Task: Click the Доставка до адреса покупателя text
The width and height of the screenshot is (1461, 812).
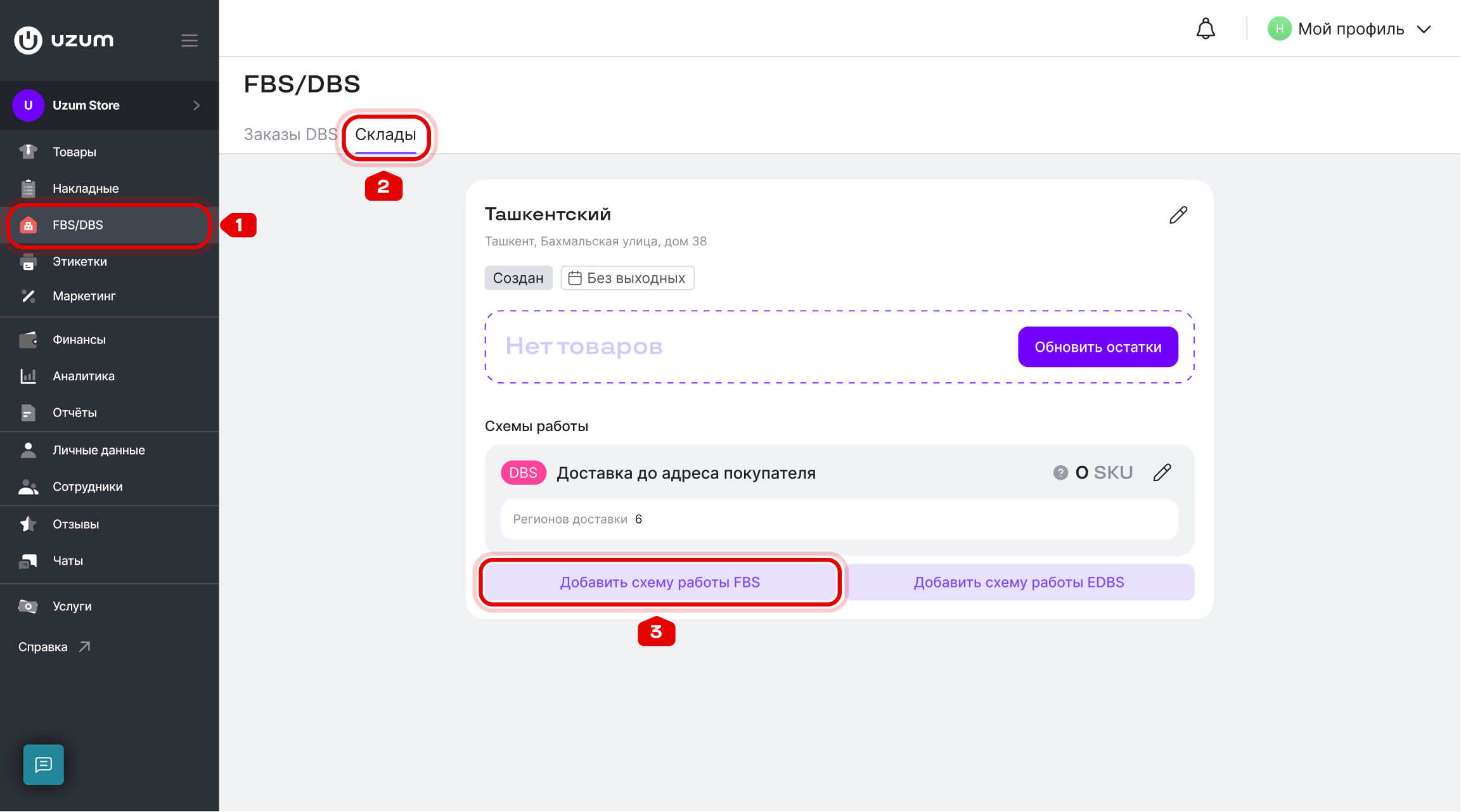Action: point(686,473)
